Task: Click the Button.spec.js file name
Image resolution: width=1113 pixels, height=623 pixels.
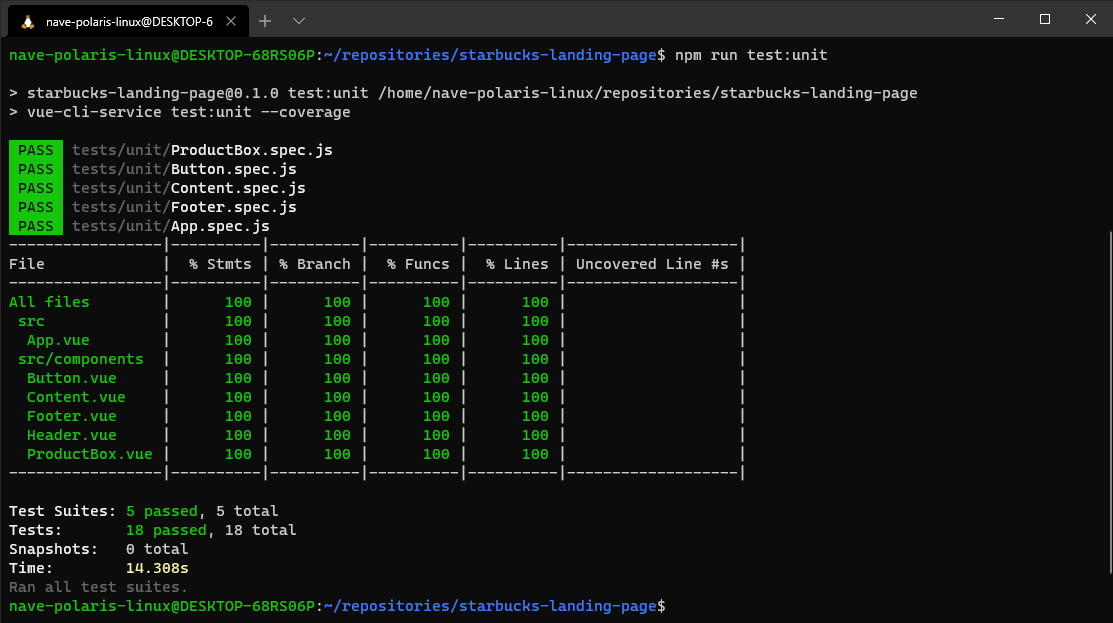Action: (x=234, y=169)
